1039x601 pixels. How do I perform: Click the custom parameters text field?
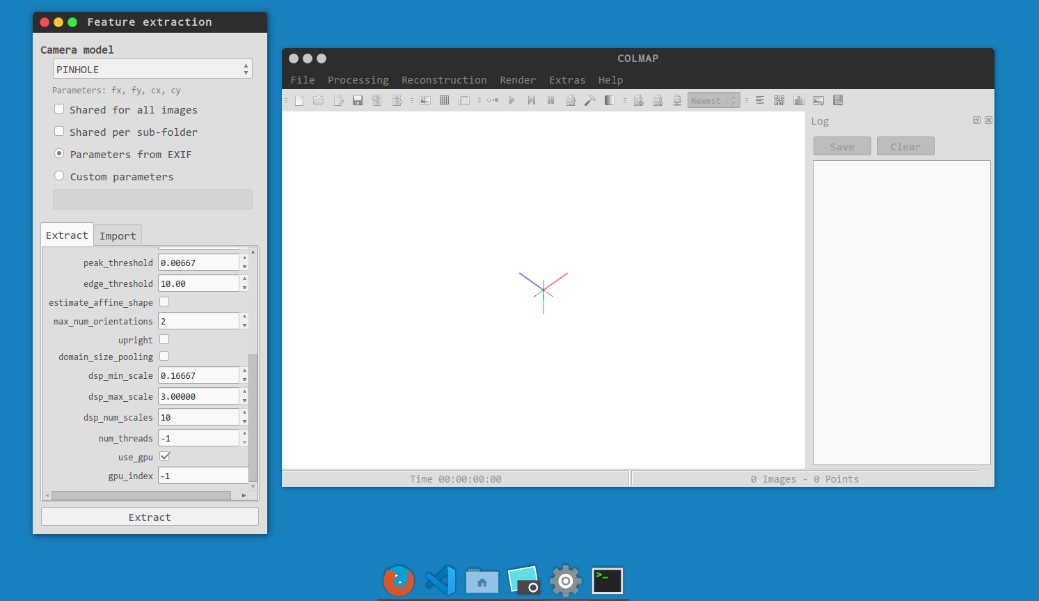[x=152, y=199]
